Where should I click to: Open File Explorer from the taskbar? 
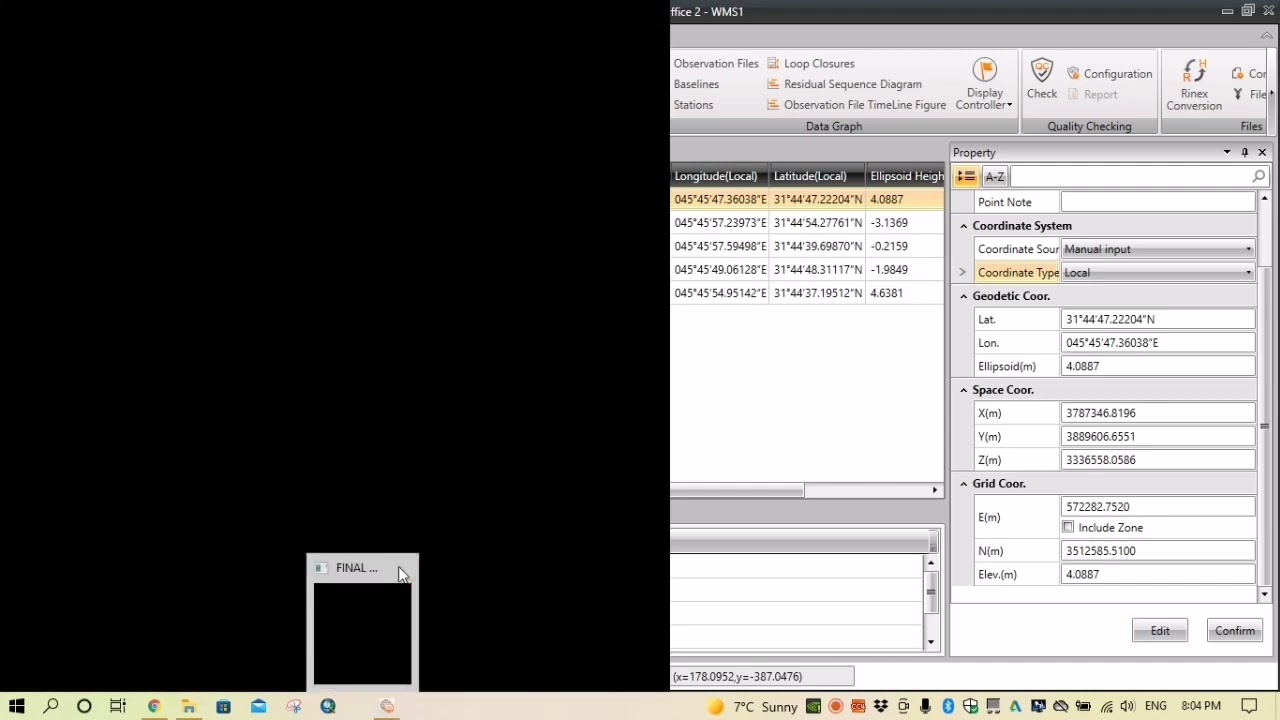tap(188, 706)
